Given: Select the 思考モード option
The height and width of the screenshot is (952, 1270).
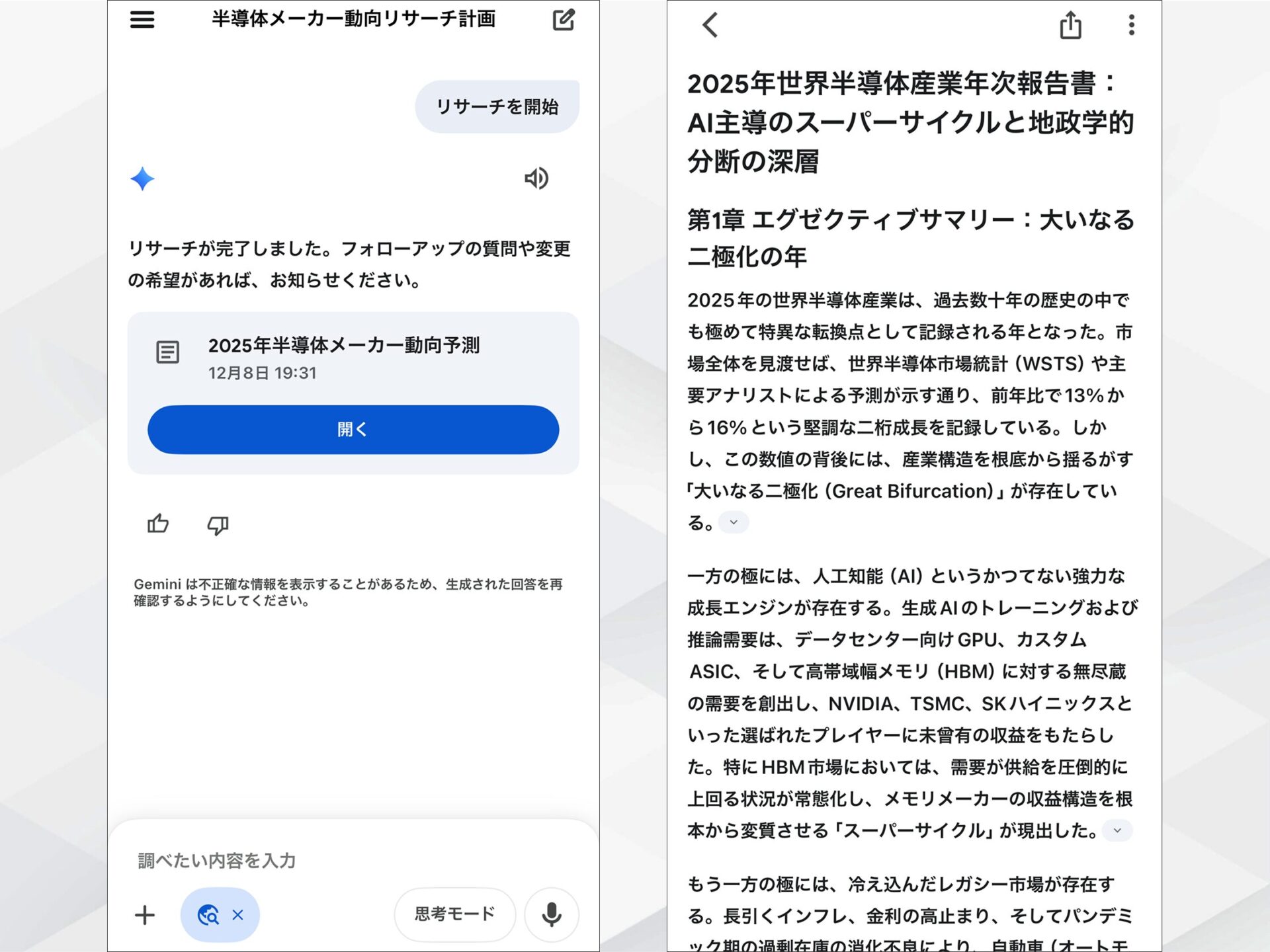Looking at the screenshot, I should [454, 914].
